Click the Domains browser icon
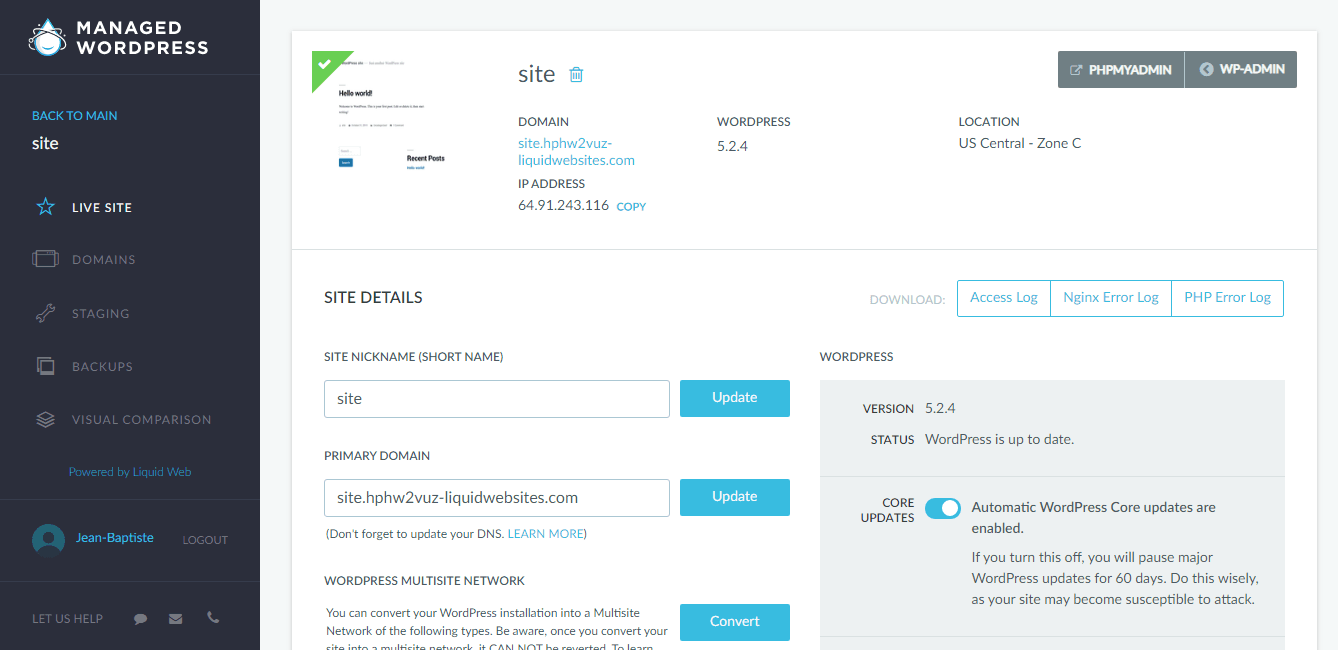Screen dimensions: 1338x650 [45, 259]
